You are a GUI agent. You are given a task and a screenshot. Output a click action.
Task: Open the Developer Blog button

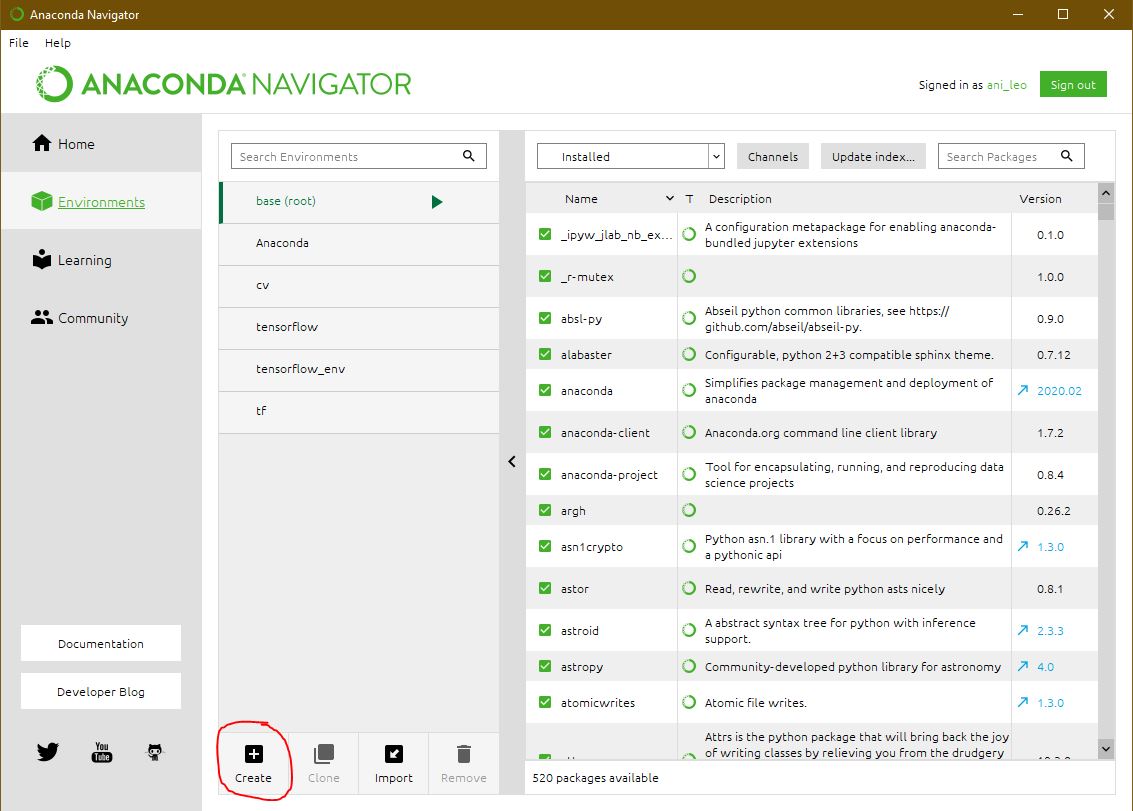[101, 692]
